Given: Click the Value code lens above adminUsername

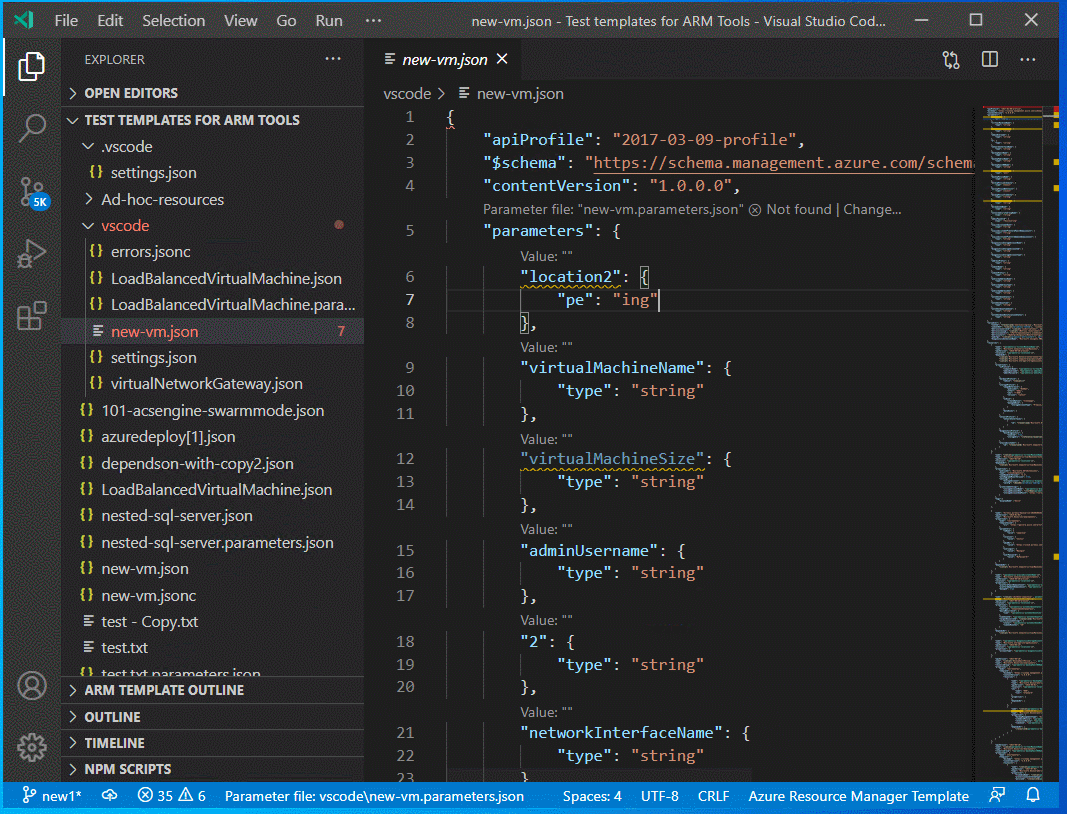Looking at the screenshot, I should [546, 530].
